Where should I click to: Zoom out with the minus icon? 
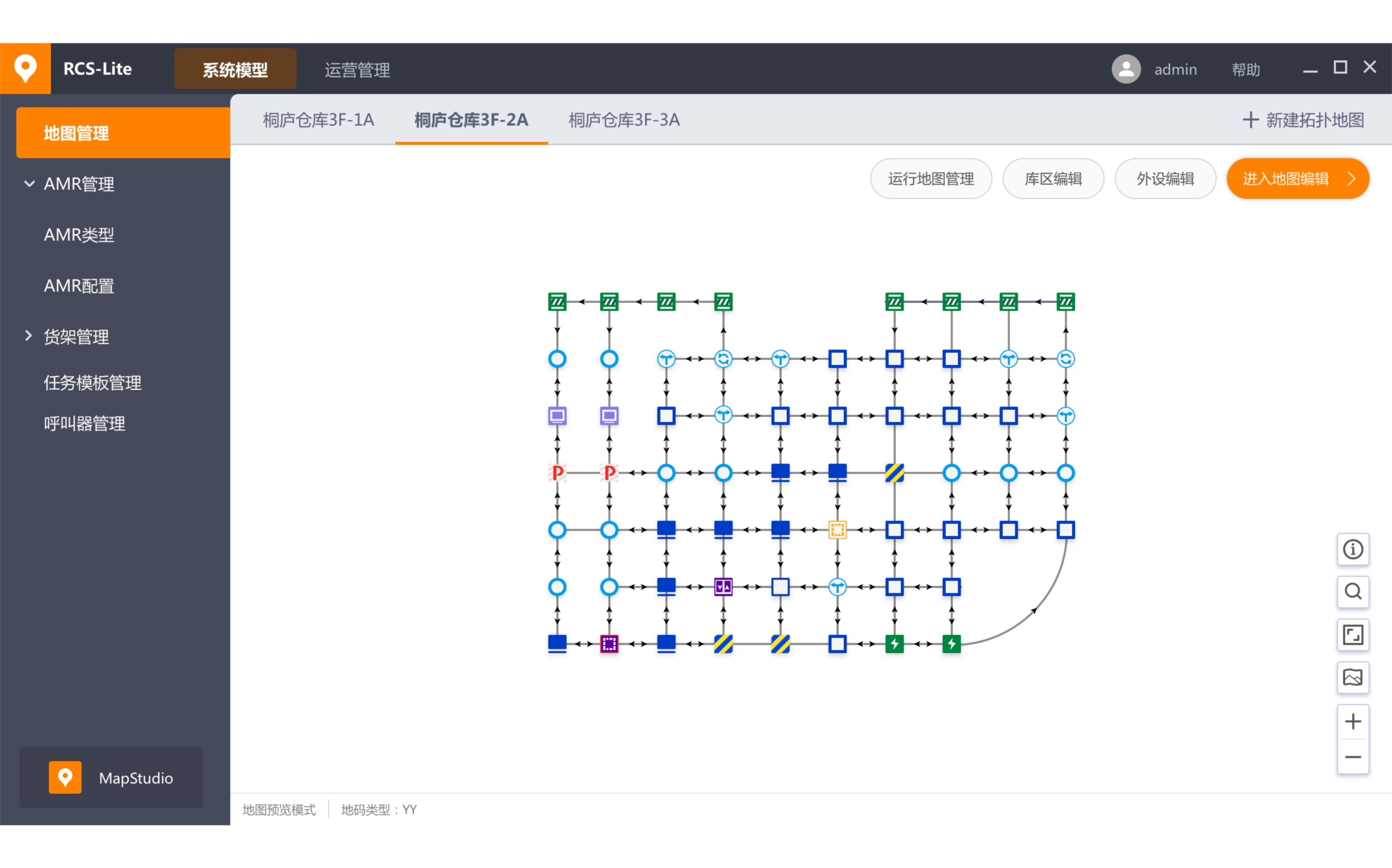tap(1353, 757)
